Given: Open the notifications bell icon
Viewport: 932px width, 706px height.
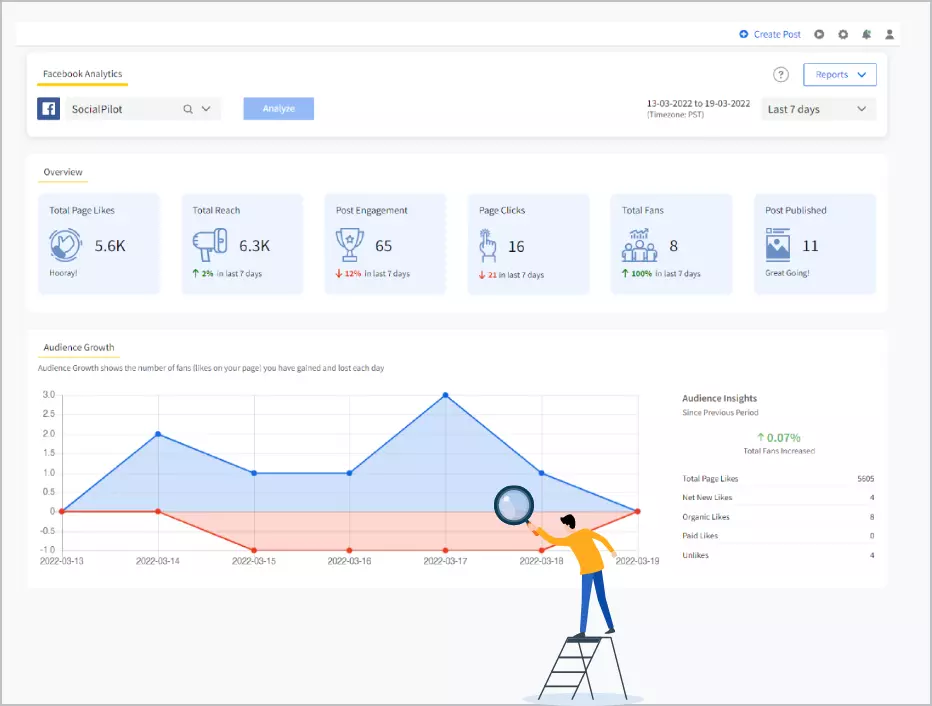Looking at the screenshot, I should point(866,34).
